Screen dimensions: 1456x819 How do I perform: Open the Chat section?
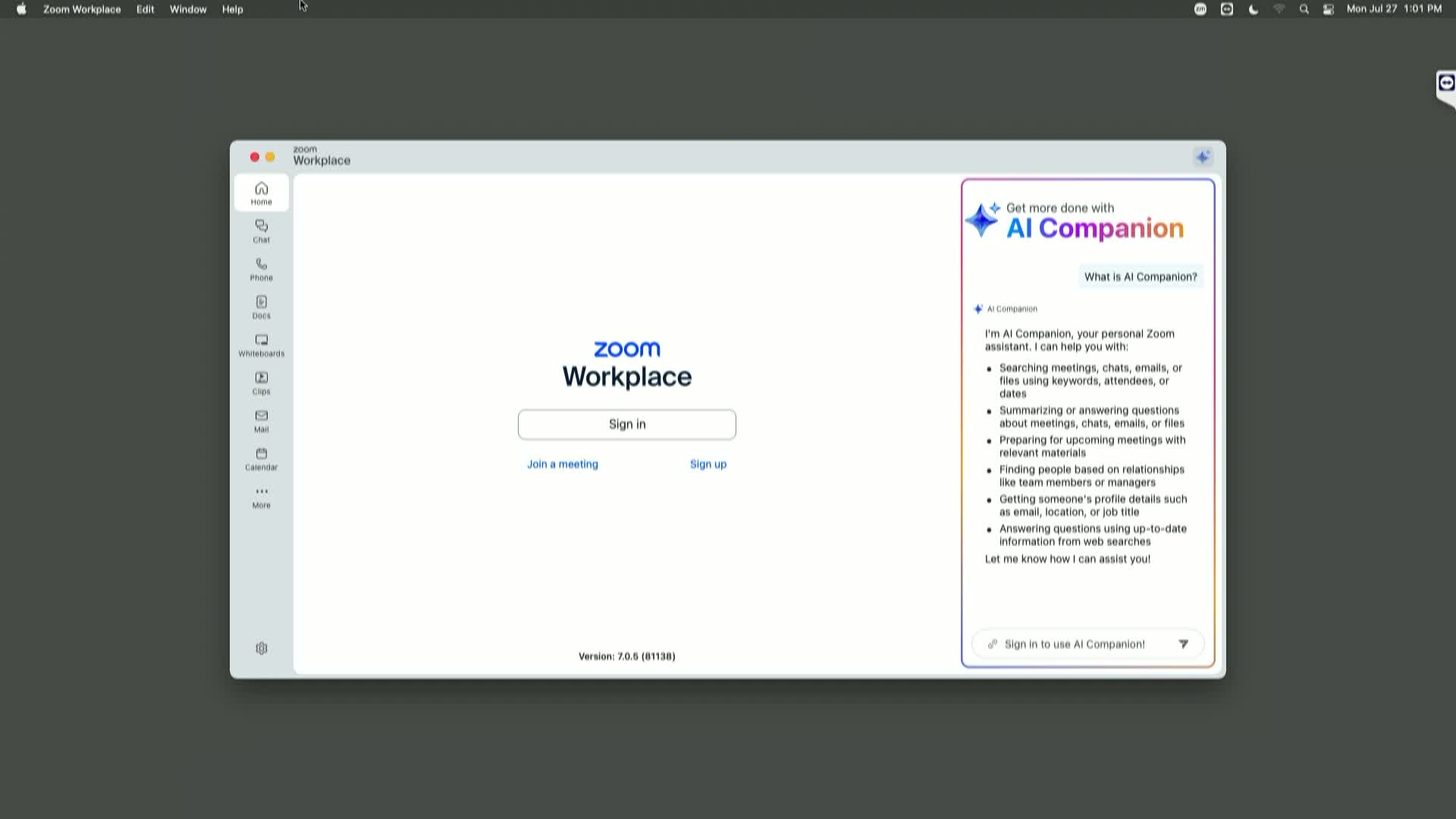262,231
